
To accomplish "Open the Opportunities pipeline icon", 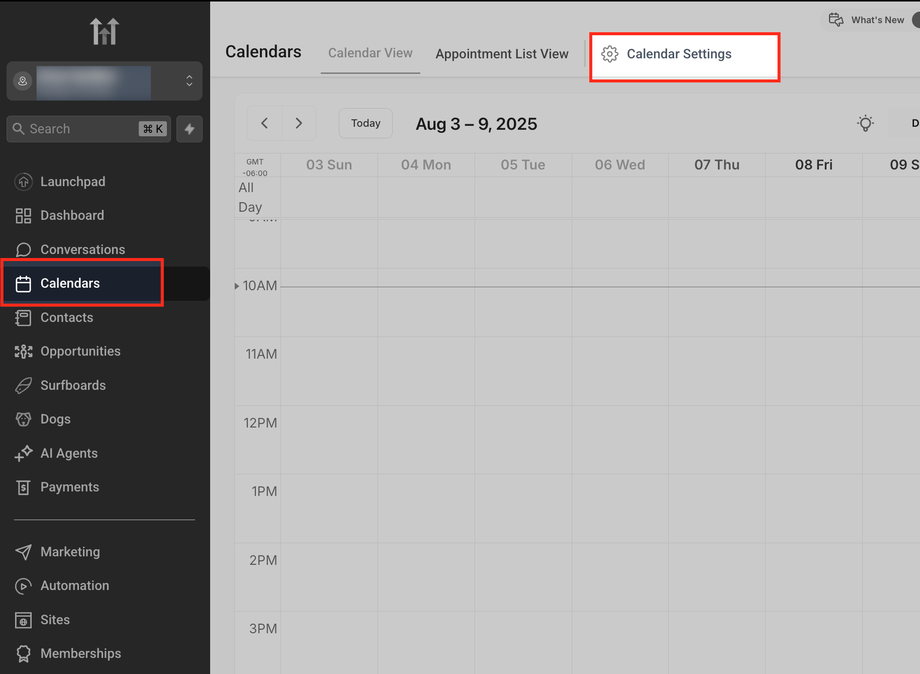I will (x=23, y=352).
